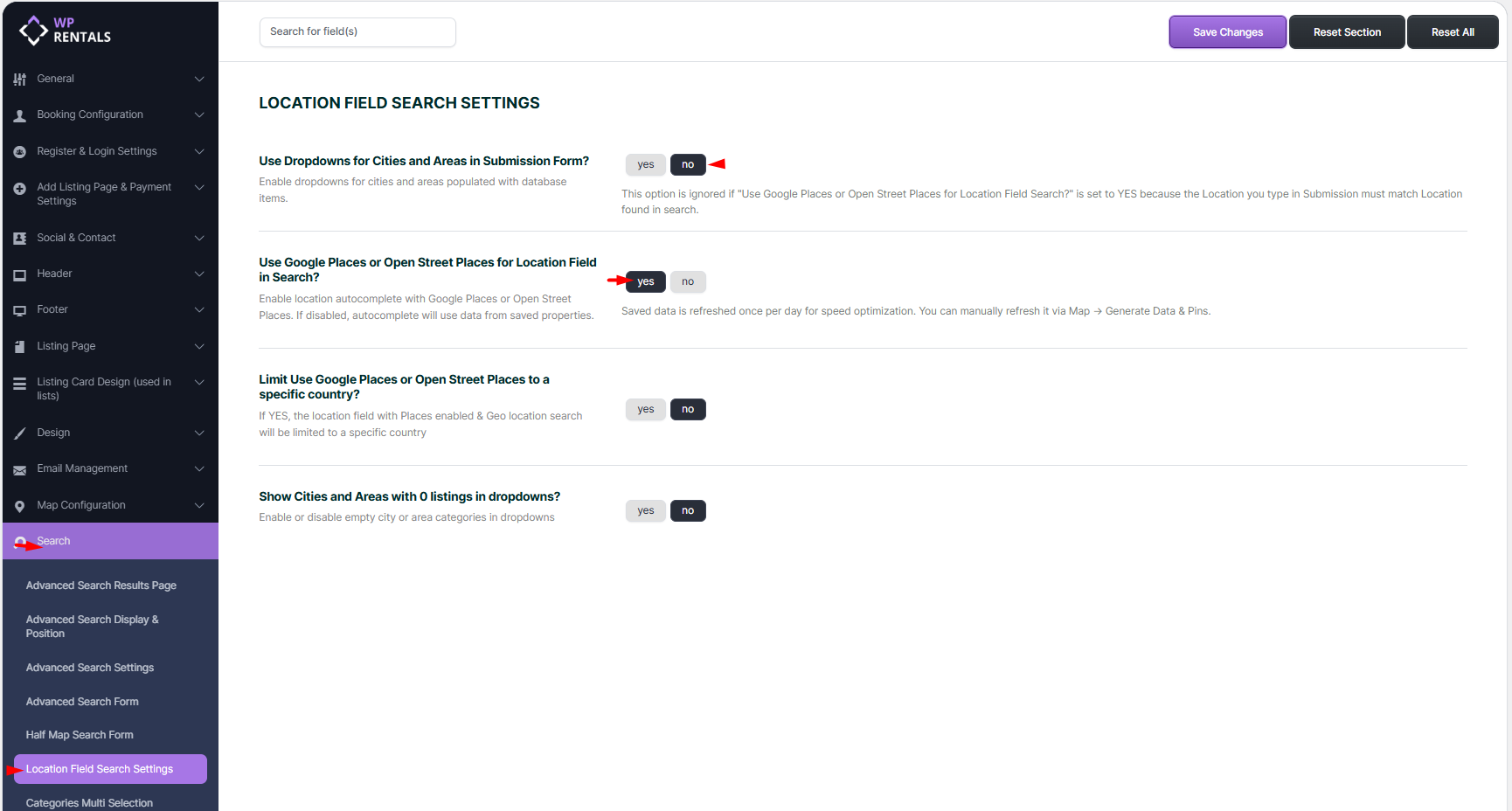
Task: Click the WP Rentals logo icon
Action: 33,31
